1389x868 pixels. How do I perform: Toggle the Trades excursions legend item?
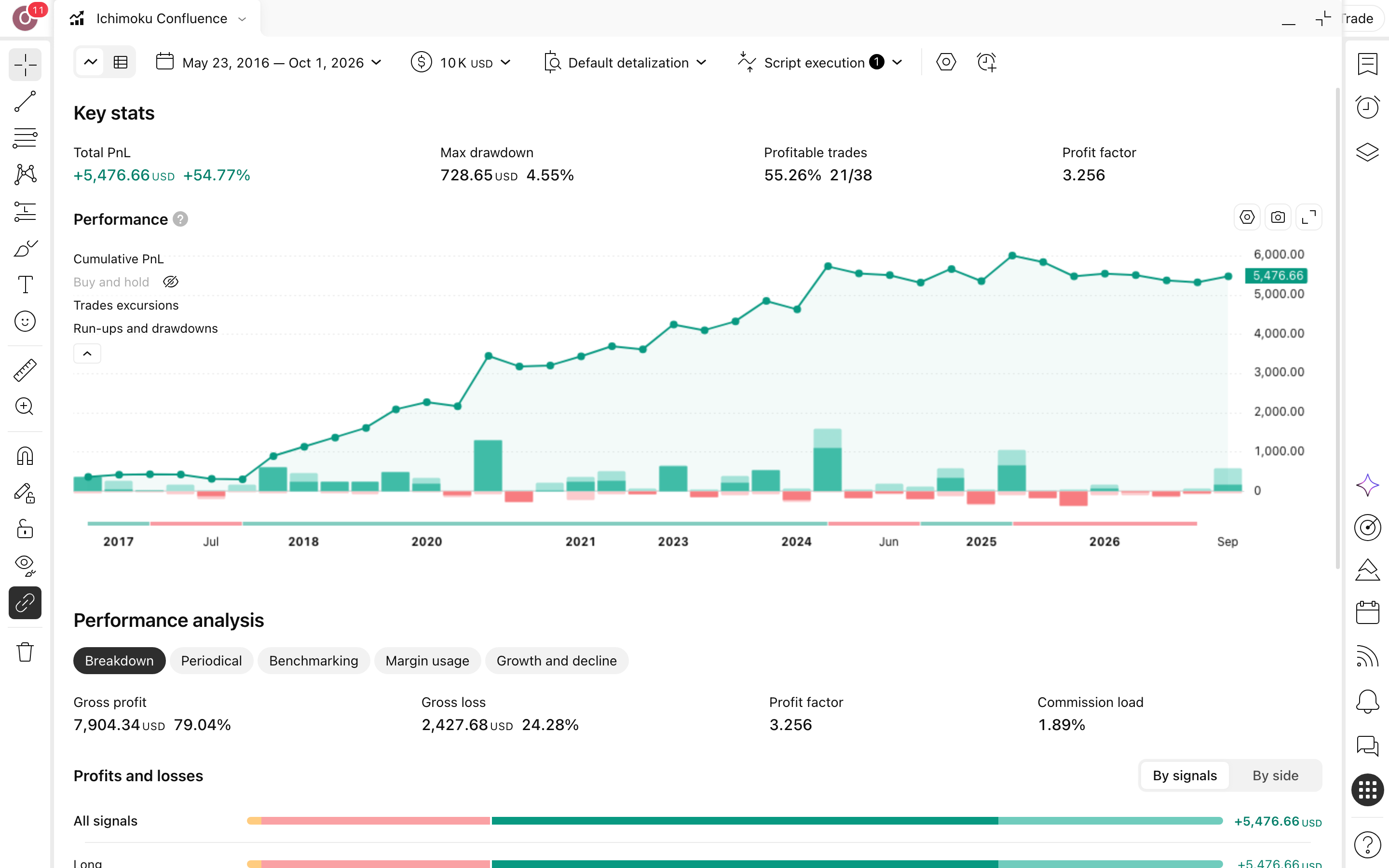126,305
